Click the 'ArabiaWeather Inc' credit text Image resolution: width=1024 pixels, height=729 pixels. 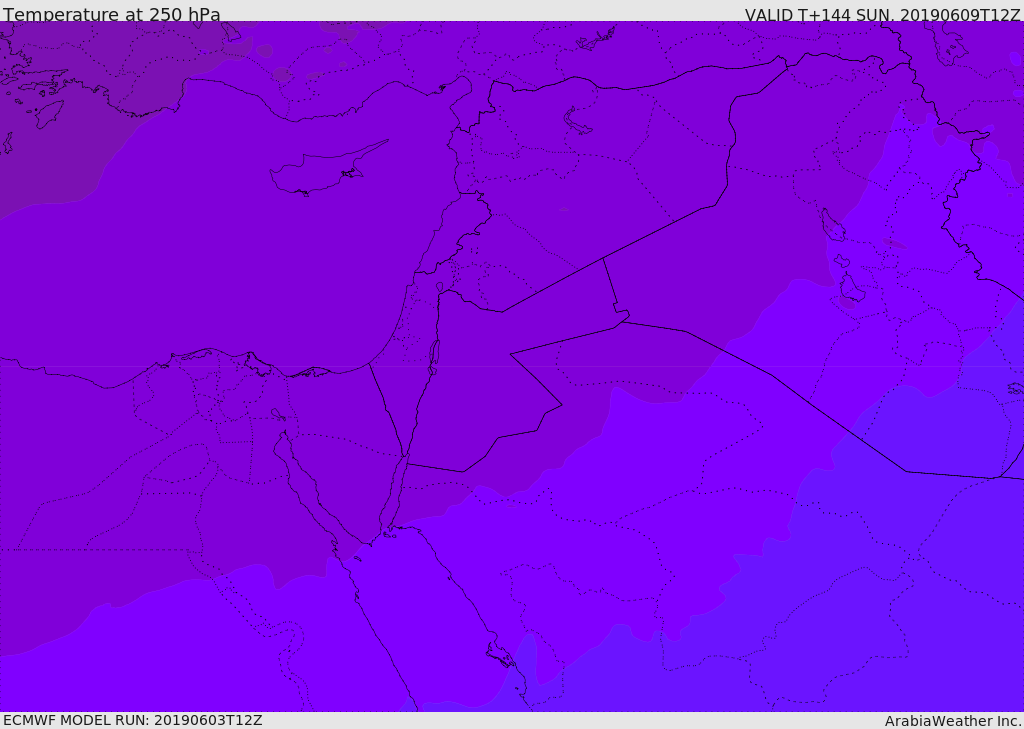click(952, 721)
